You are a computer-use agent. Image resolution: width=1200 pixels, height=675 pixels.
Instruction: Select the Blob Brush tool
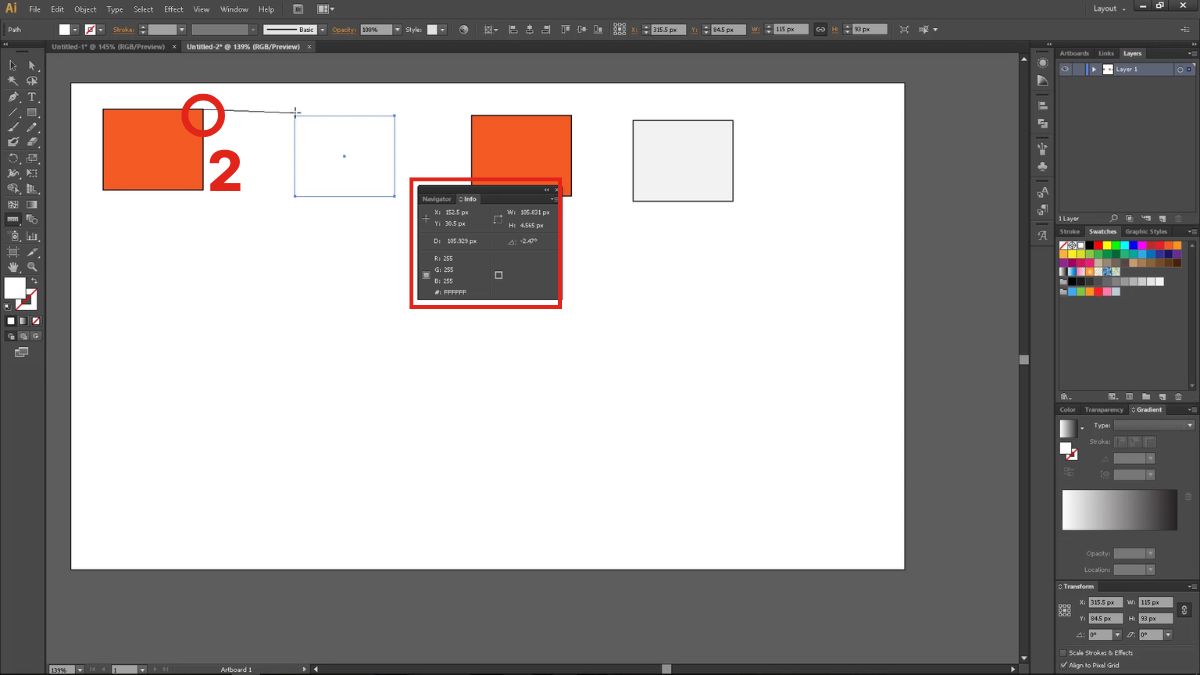(x=13, y=142)
